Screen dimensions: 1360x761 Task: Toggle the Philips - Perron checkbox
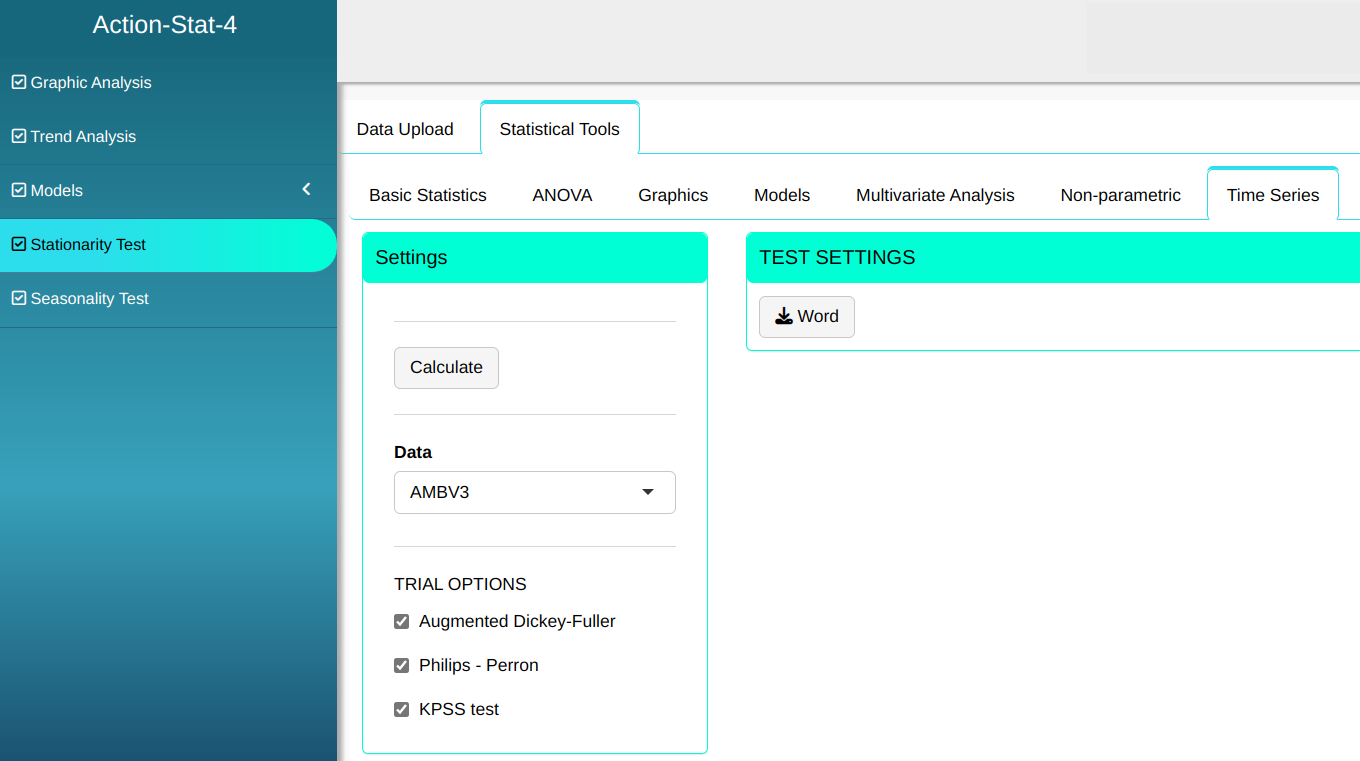[x=402, y=665]
